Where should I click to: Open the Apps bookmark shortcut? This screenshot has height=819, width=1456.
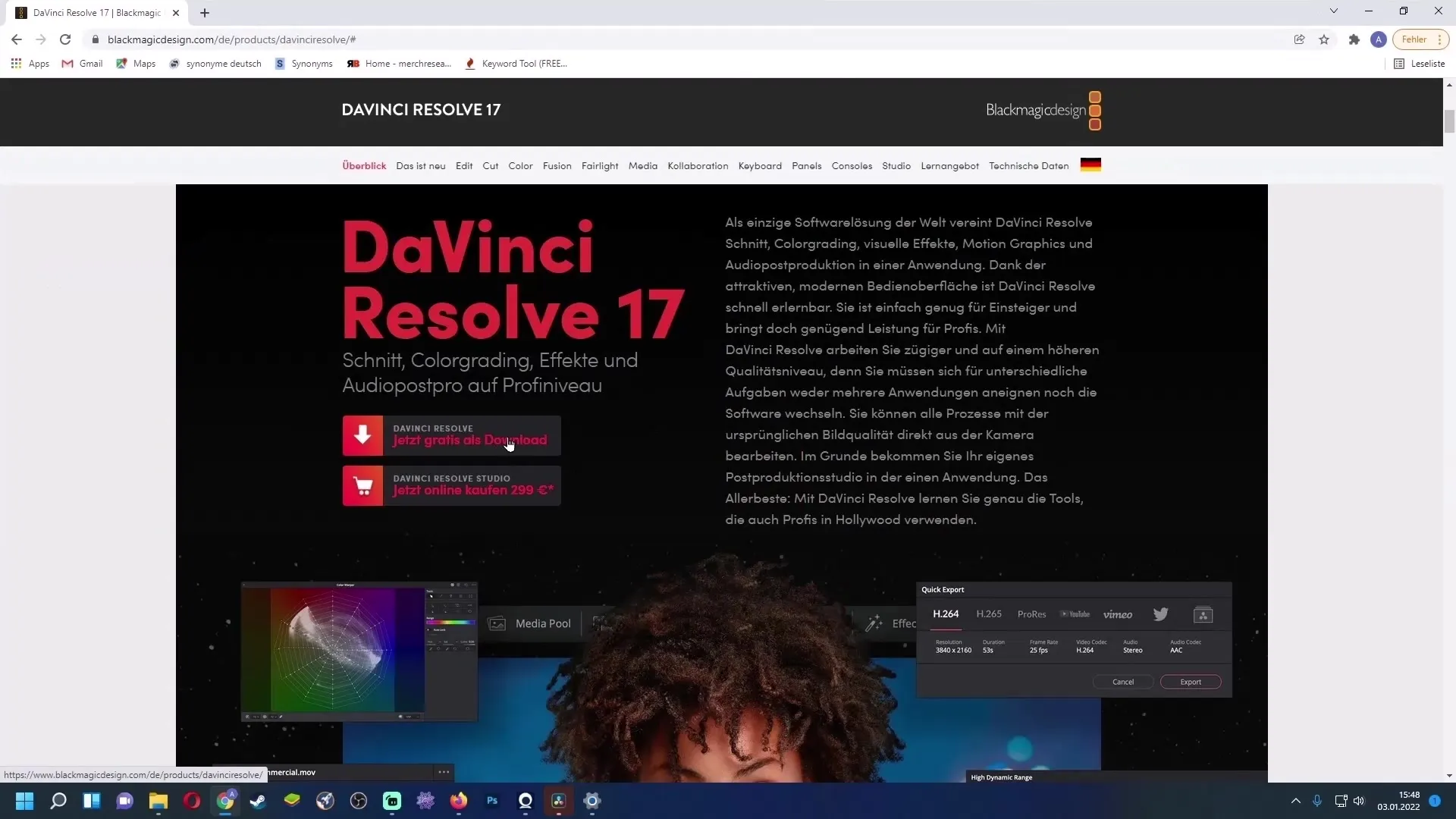30,64
